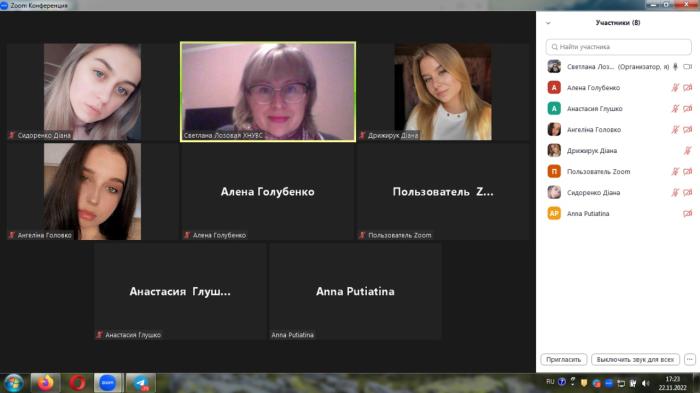Open the Windows Start menu orb
Viewport: 700px width, 393px height.
(14, 383)
